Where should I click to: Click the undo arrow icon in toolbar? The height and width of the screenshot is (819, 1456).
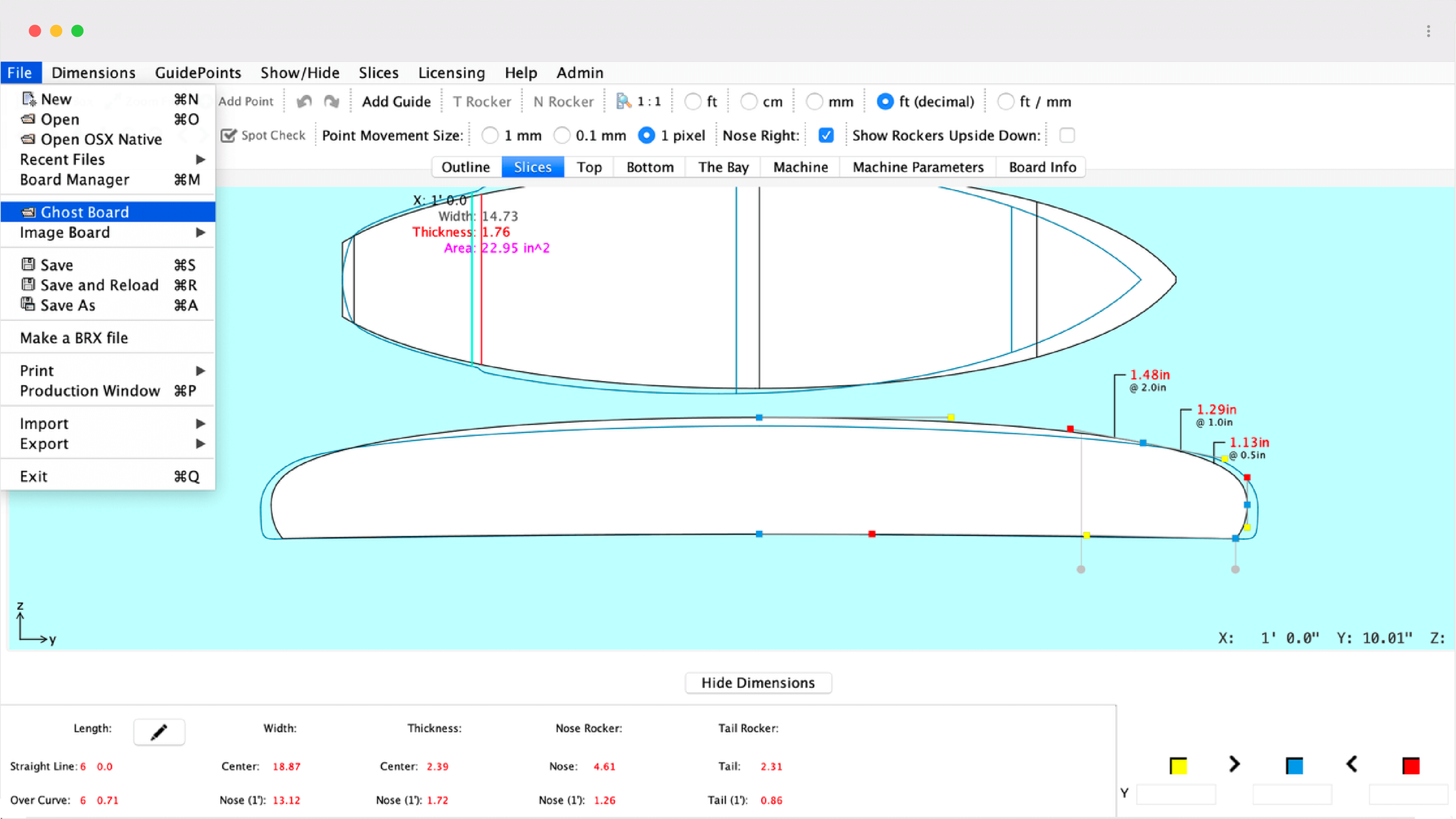point(304,102)
